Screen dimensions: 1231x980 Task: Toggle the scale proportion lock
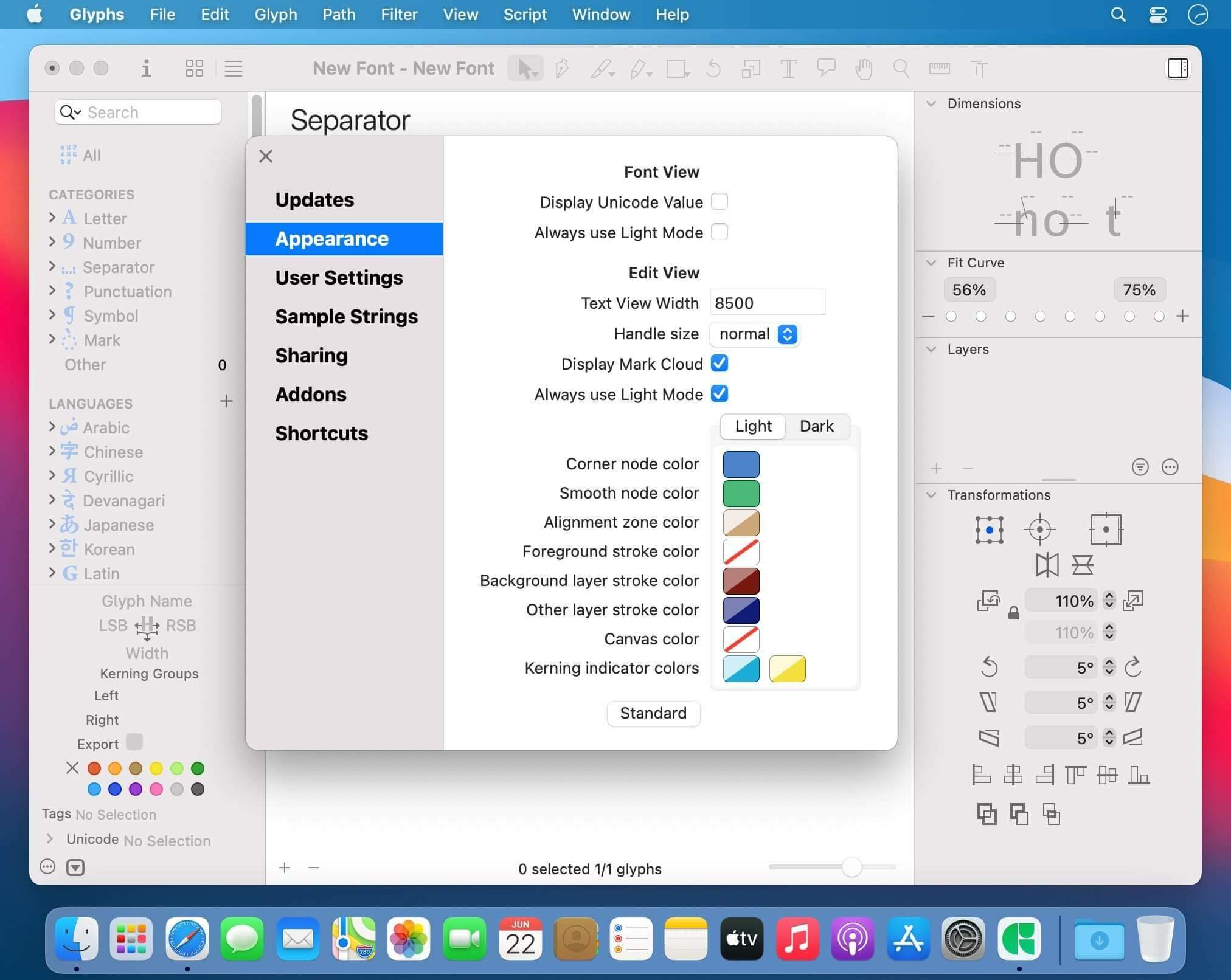click(x=1013, y=613)
